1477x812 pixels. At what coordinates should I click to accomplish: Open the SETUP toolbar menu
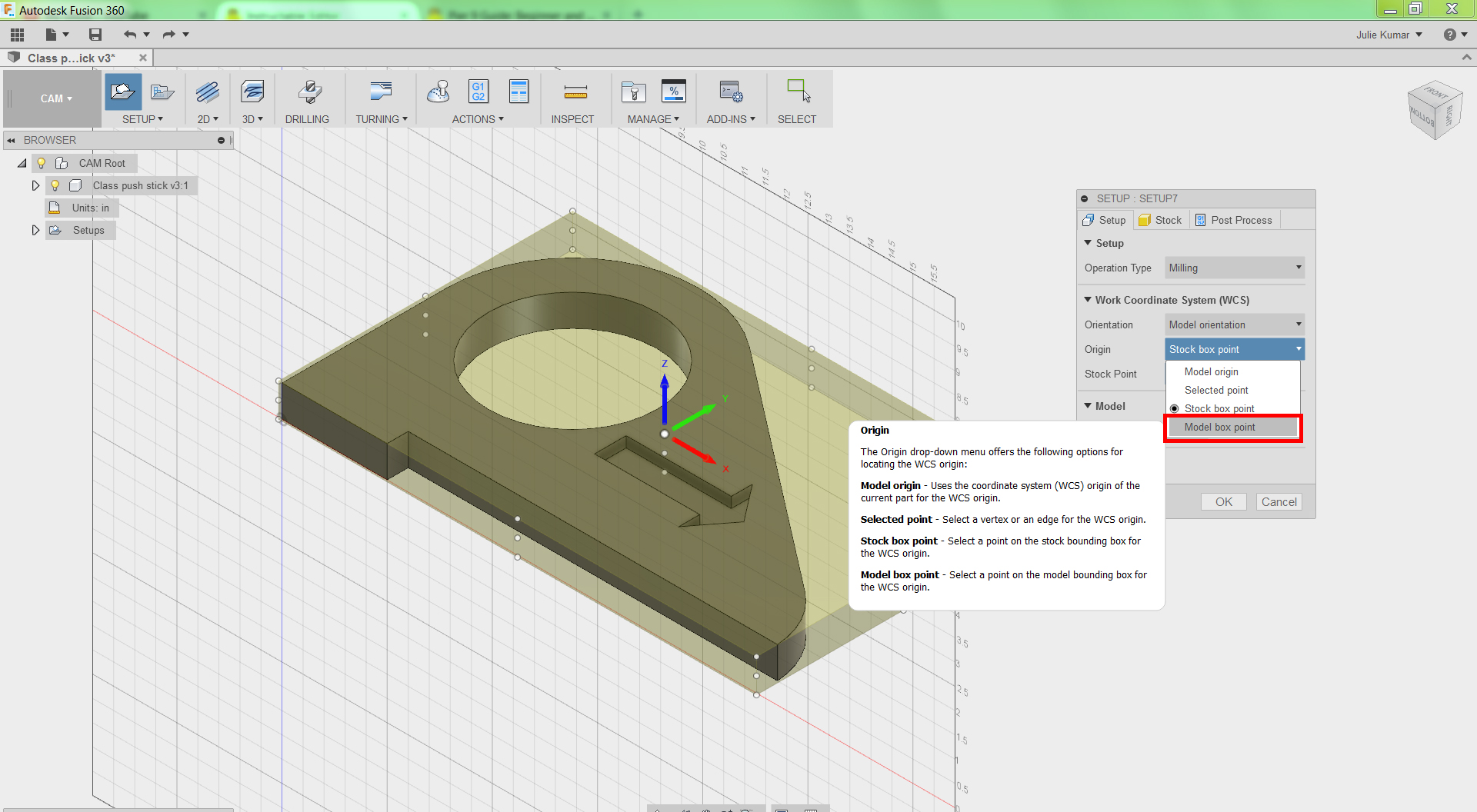pyautogui.click(x=142, y=119)
